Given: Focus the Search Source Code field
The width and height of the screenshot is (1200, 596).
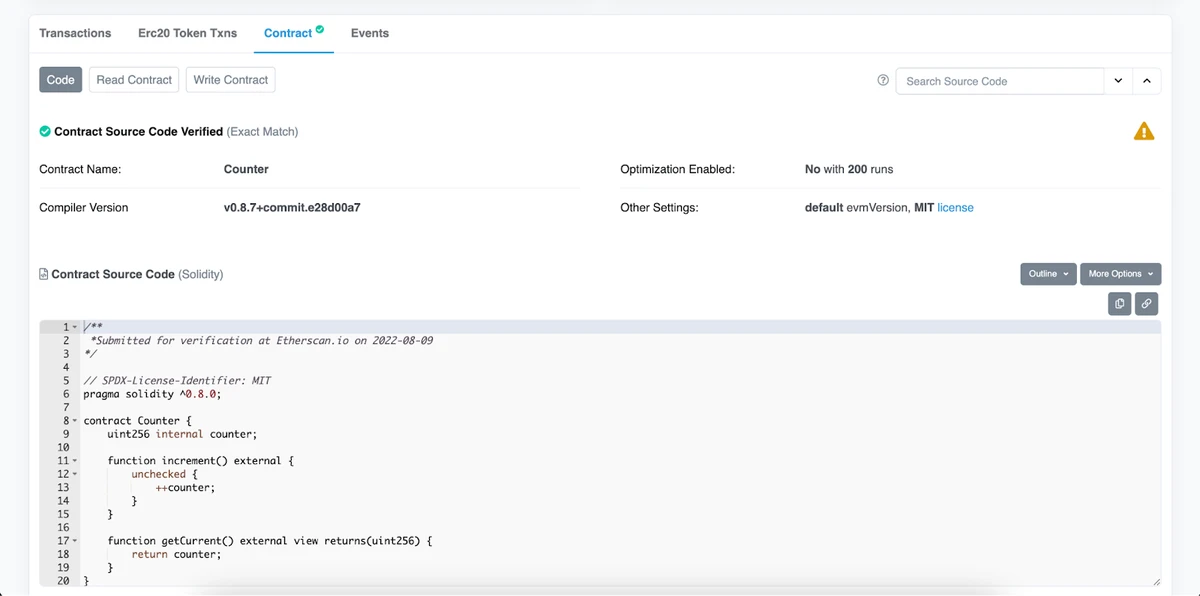Looking at the screenshot, I should point(999,81).
